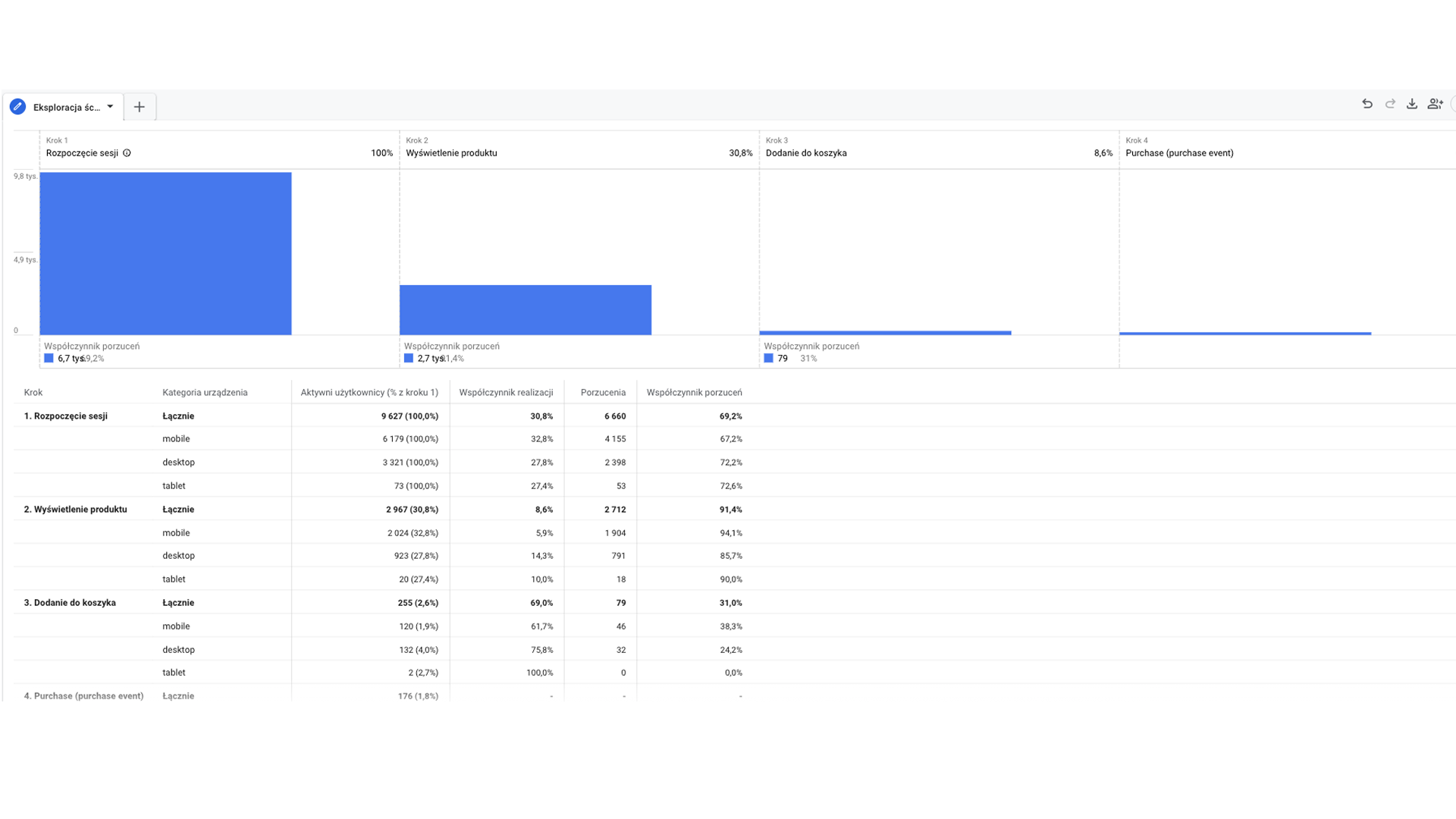Click the Krok 1 blue funnel bar
The width and height of the screenshot is (1456, 819).
click(165, 253)
